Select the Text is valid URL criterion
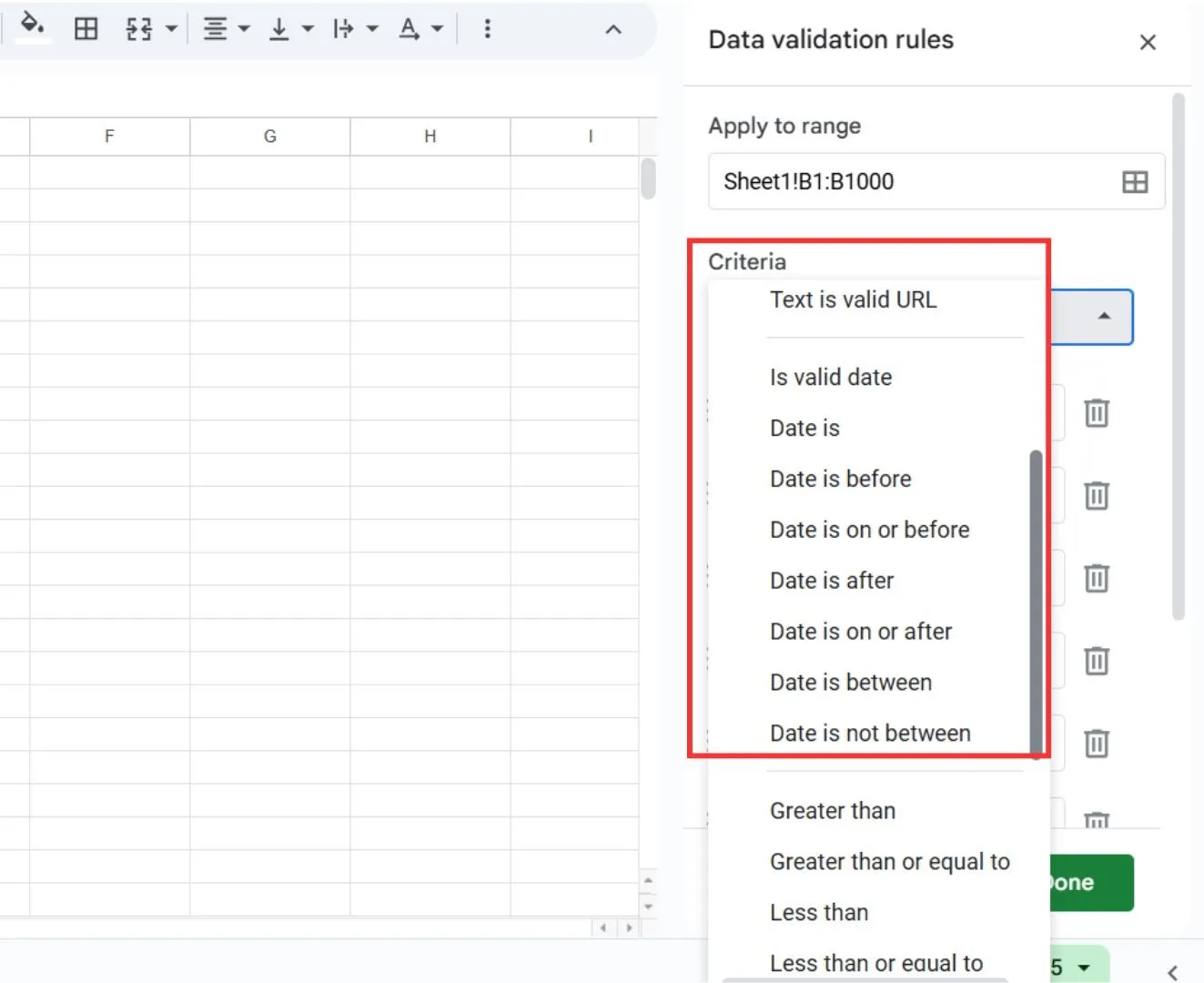1204x983 pixels. point(853,299)
